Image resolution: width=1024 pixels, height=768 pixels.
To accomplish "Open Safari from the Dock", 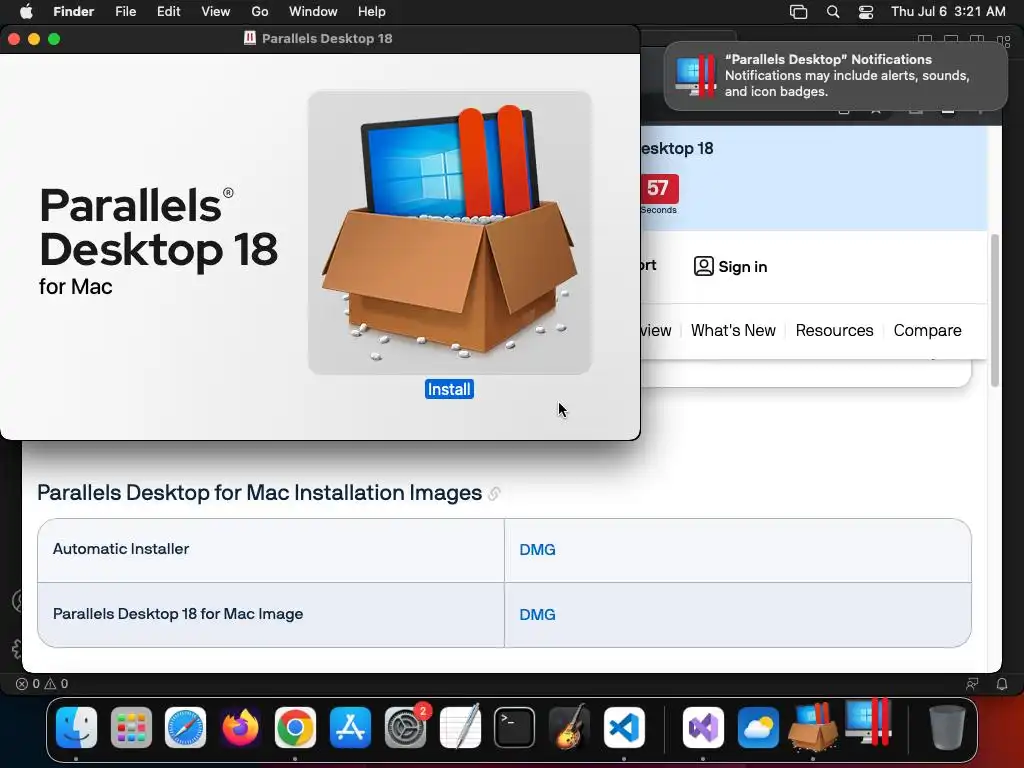I will tap(185, 728).
